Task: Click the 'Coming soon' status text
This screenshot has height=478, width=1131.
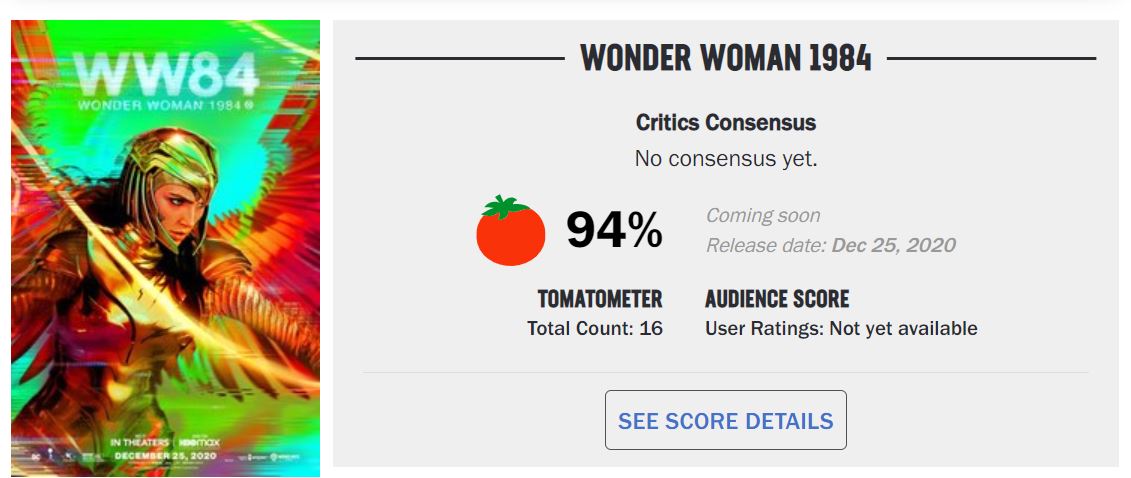Action: point(762,215)
